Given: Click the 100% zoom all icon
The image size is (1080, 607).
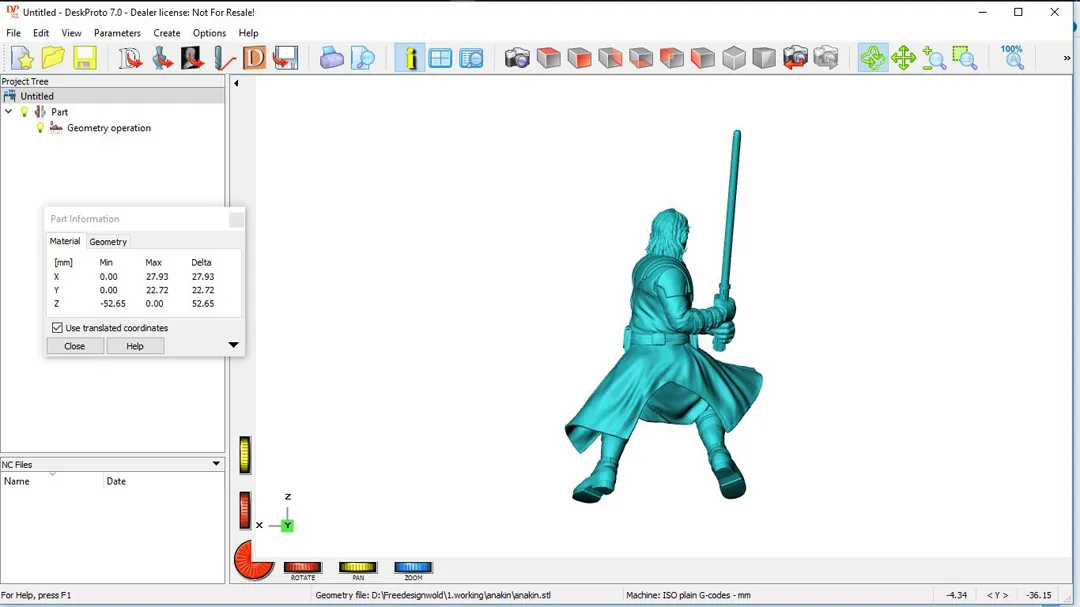Looking at the screenshot, I should [1012, 58].
